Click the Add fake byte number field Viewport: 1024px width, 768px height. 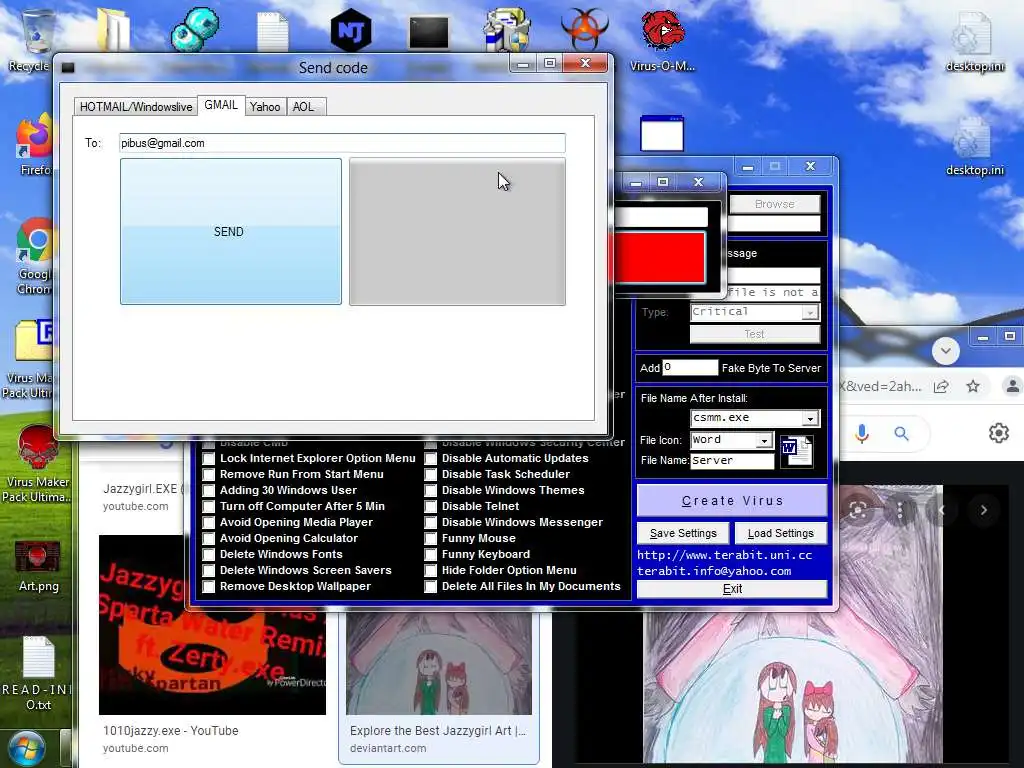click(x=690, y=368)
